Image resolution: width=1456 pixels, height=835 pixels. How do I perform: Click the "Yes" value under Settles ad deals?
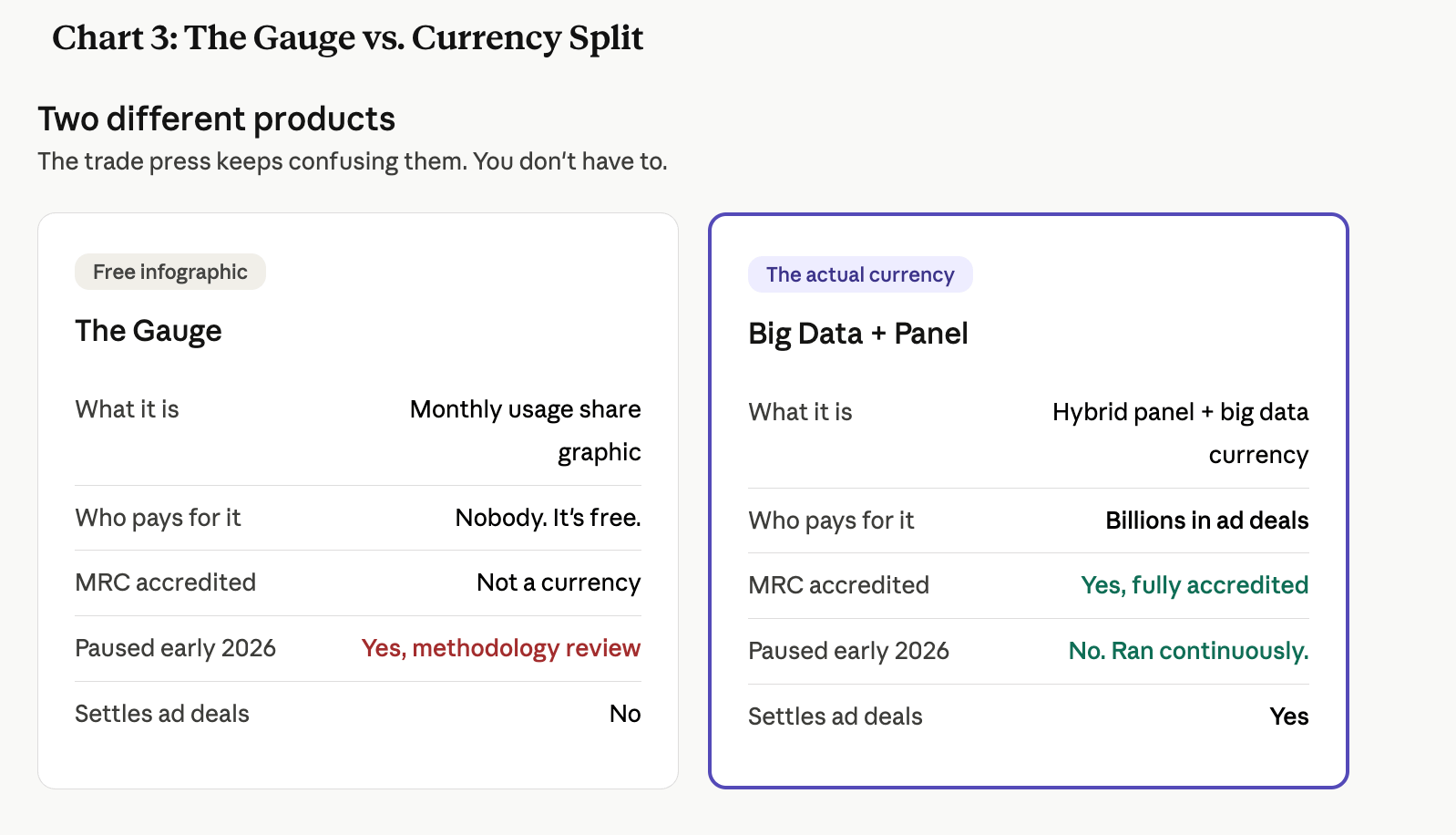point(1288,716)
